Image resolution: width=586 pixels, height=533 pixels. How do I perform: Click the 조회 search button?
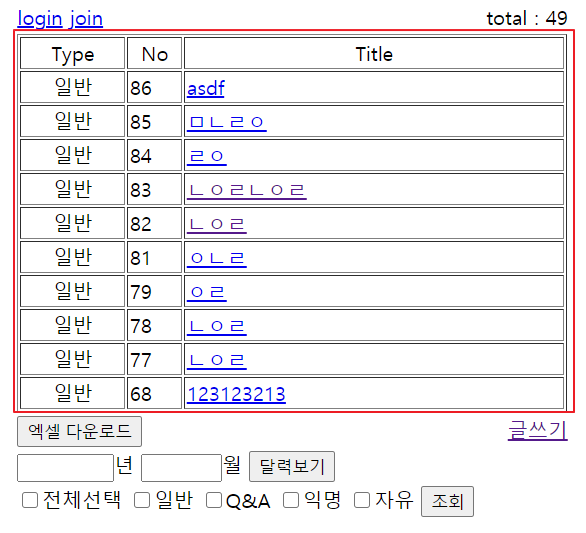[x=447, y=501]
